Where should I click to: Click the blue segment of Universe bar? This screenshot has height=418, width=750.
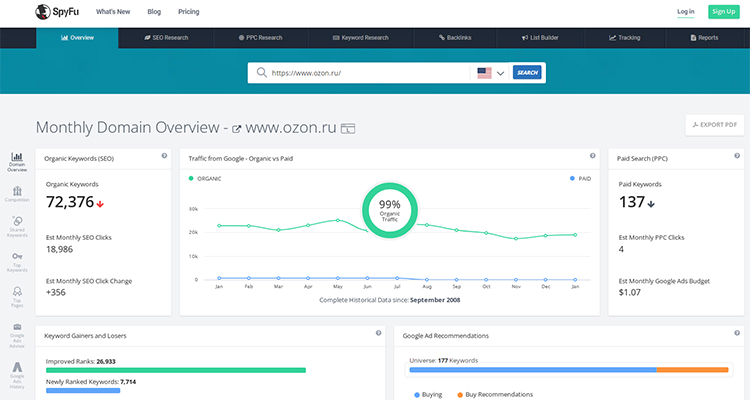tap(533, 370)
